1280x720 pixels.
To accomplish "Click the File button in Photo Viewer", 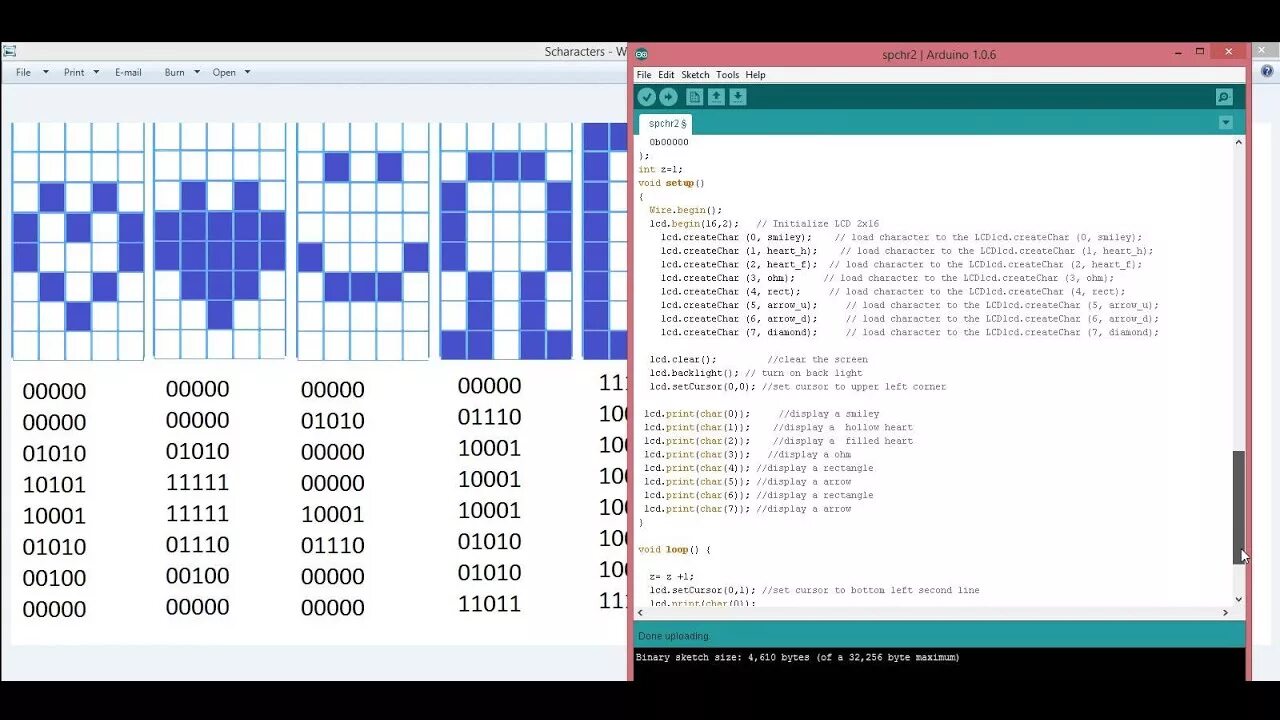I will pyautogui.click(x=23, y=72).
